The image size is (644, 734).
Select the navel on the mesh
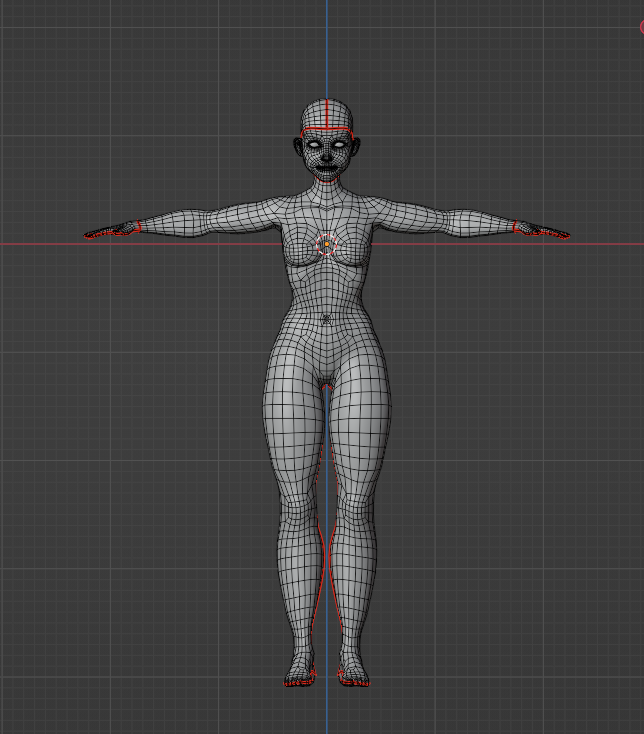pos(327,320)
